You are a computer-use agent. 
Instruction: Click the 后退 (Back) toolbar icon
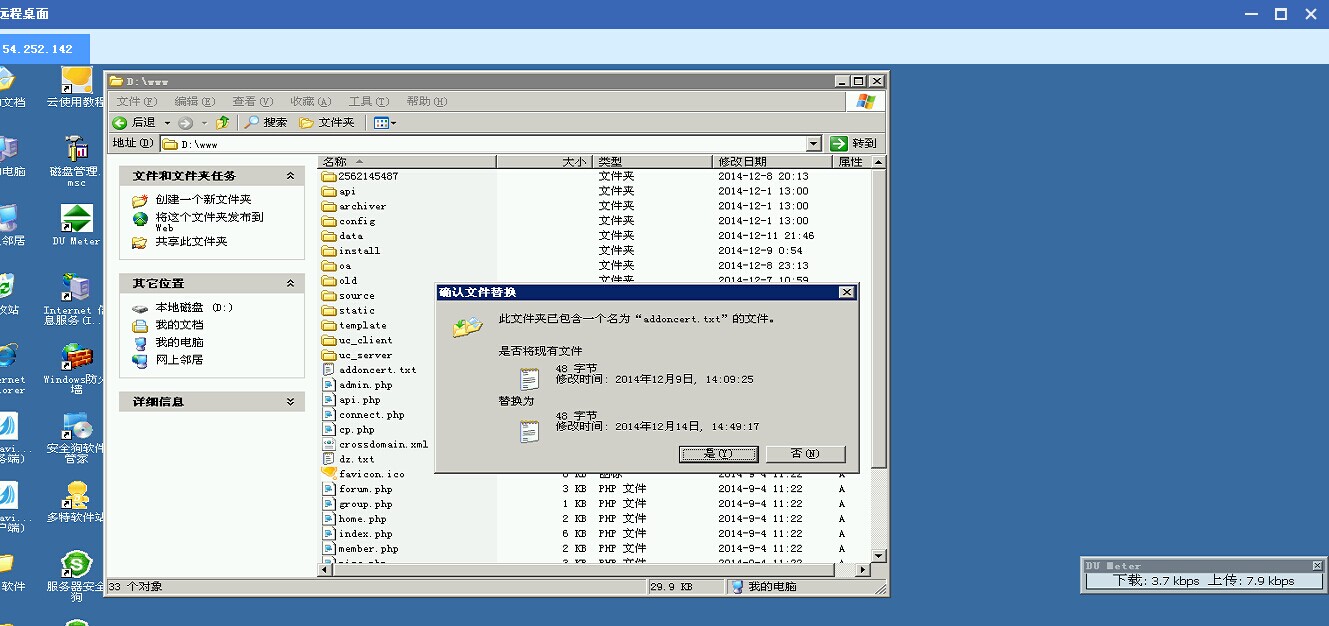coord(131,122)
